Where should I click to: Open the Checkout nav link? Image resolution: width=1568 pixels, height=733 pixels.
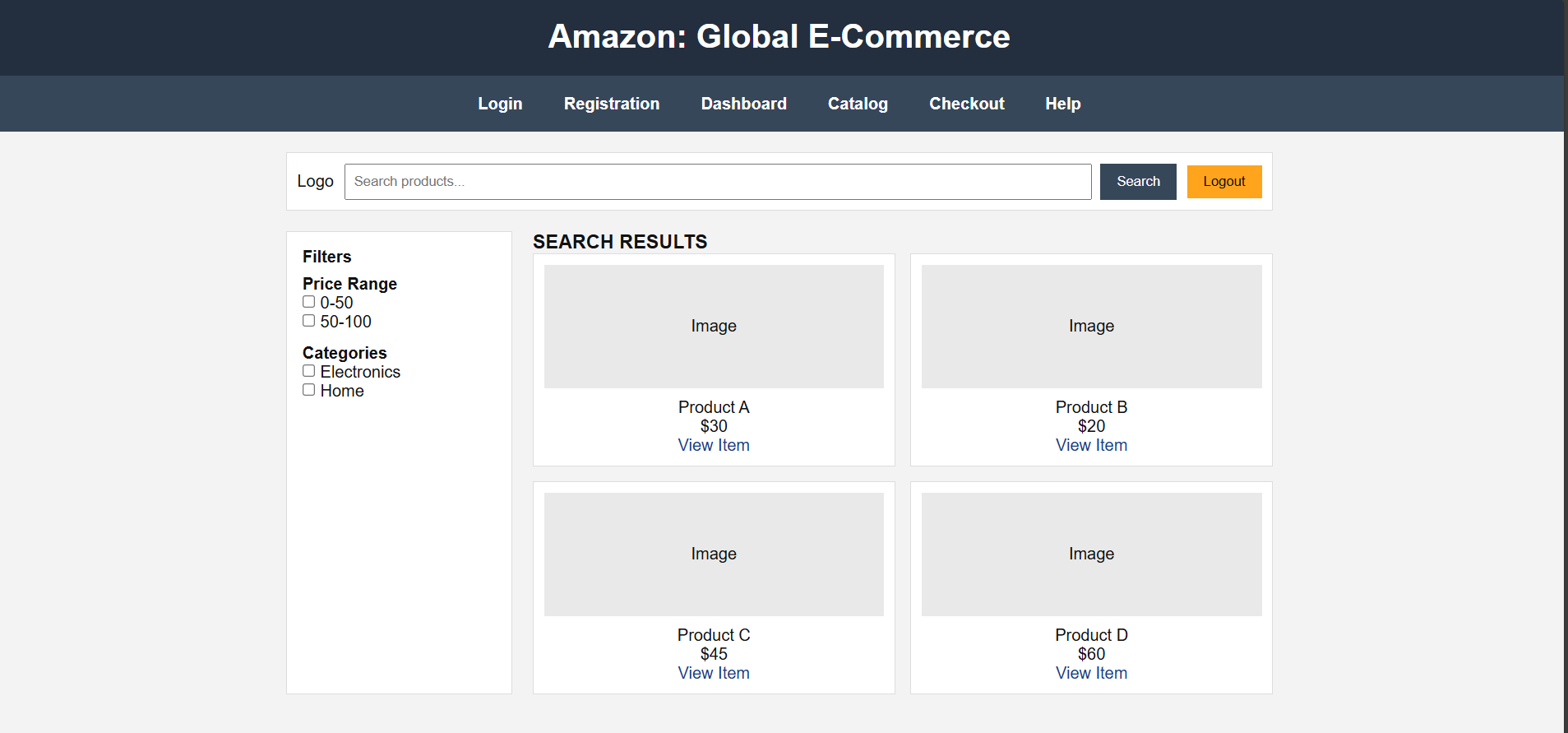966,104
